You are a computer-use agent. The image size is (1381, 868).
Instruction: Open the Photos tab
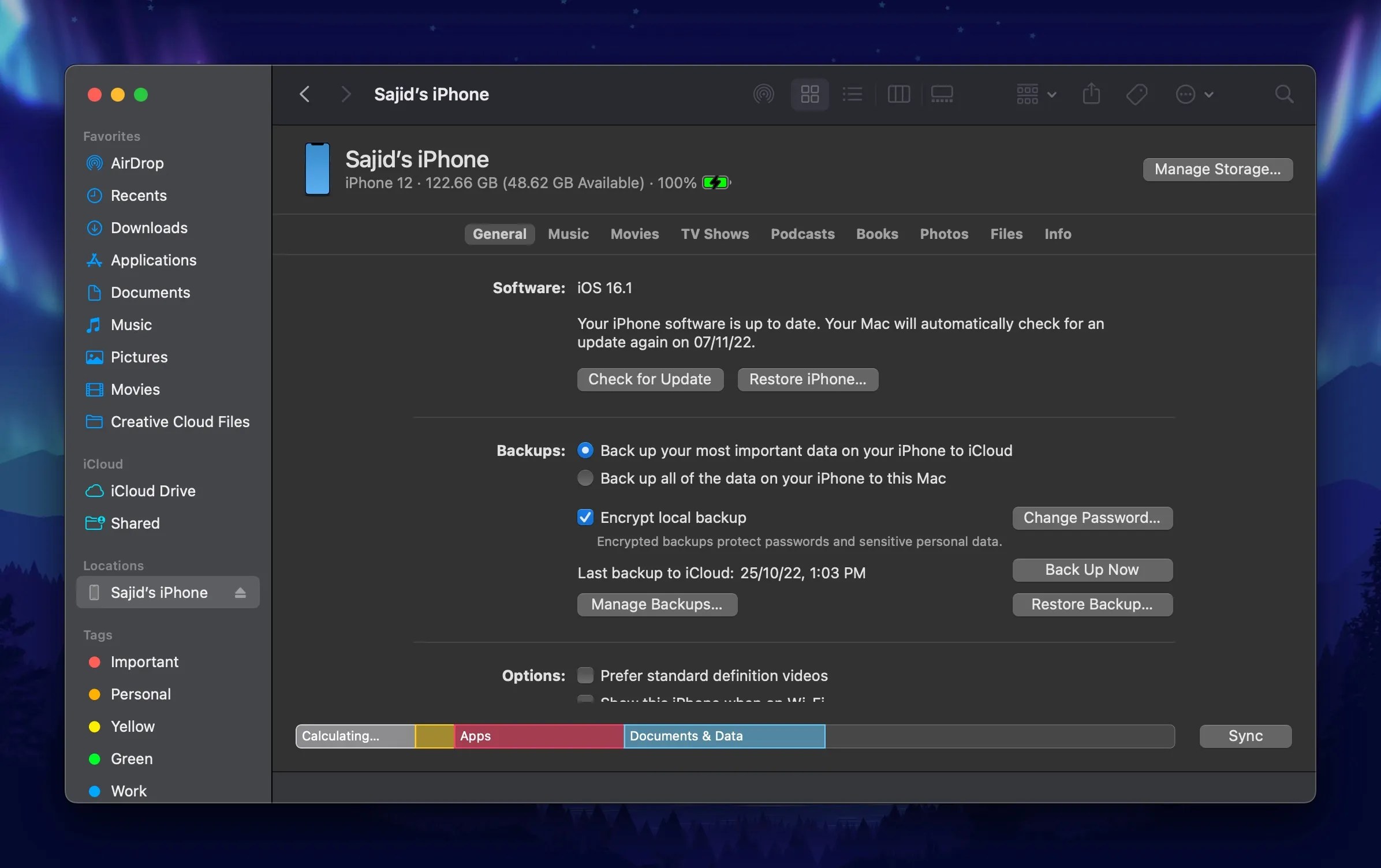coord(944,234)
